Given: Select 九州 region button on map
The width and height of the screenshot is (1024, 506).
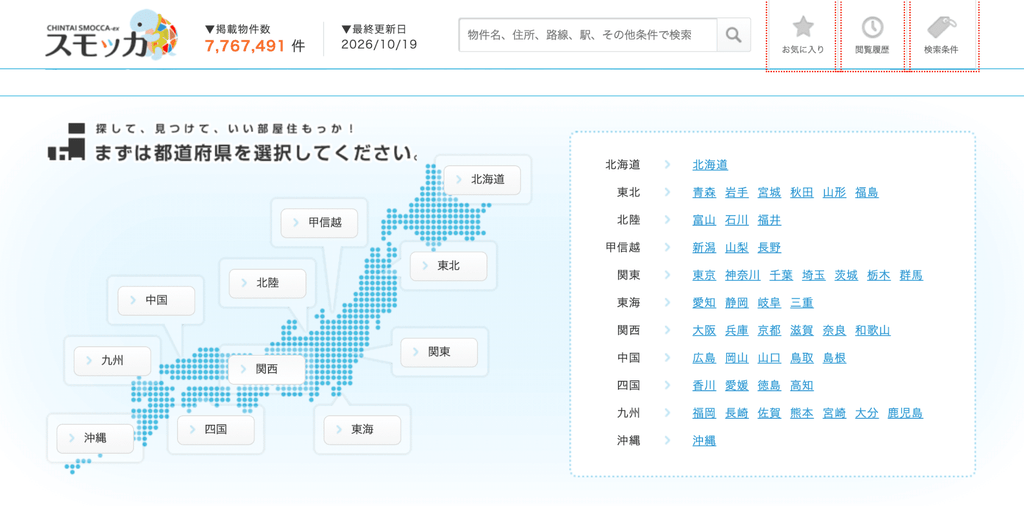Looking at the screenshot, I should [x=112, y=360].
